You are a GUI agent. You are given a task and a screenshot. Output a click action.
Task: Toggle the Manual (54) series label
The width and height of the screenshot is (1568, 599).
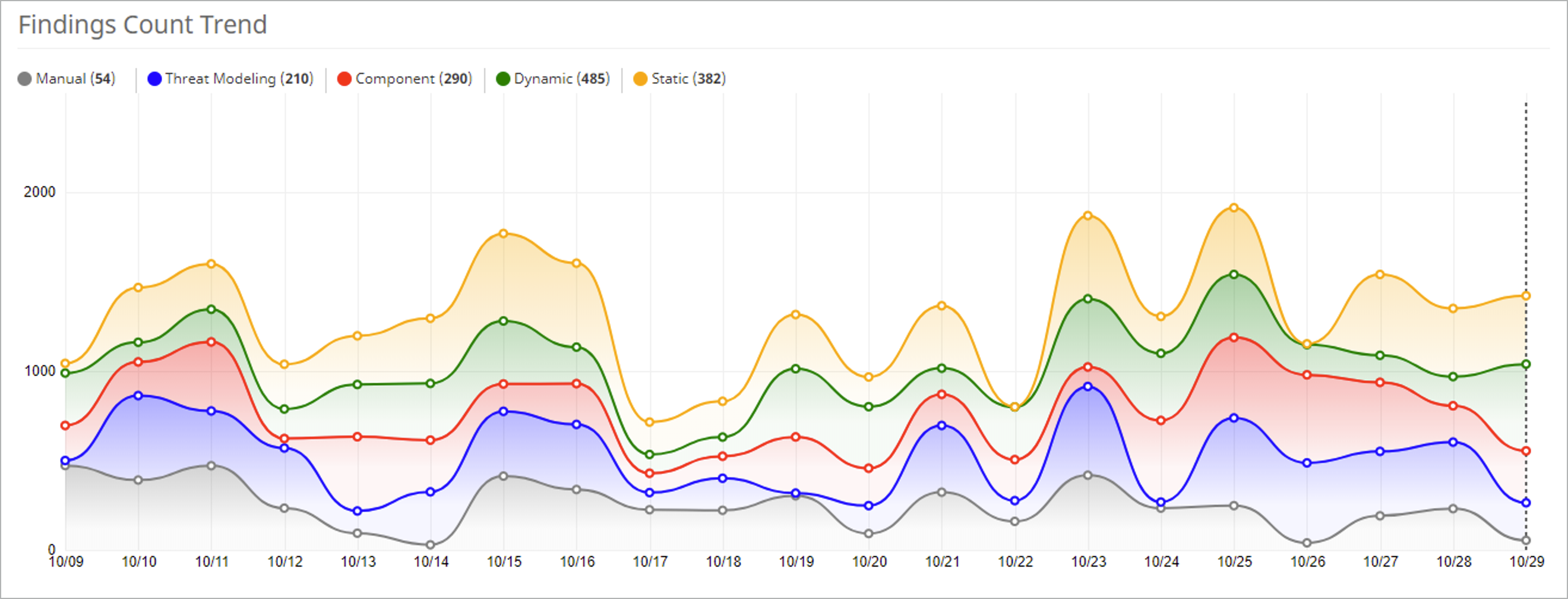pyautogui.click(x=75, y=79)
